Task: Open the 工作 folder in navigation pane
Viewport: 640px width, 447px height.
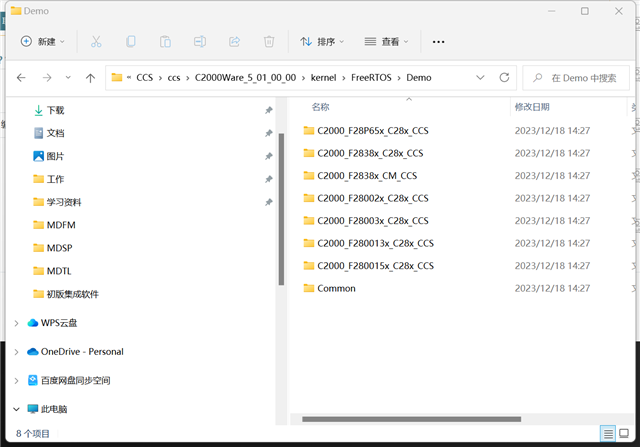Action: pos(49,179)
